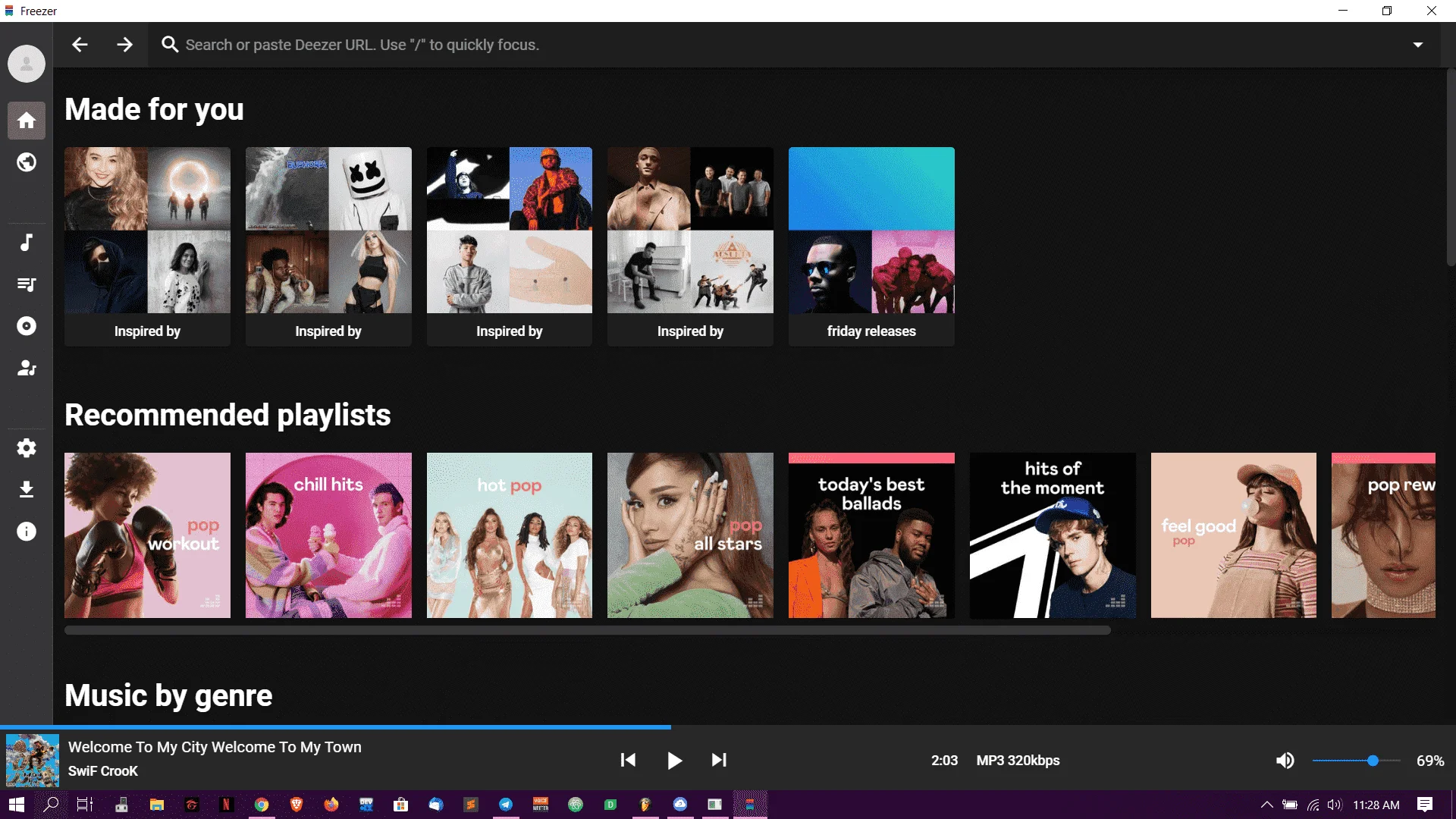The height and width of the screenshot is (819, 1456).
Task: Play the current track
Action: click(x=674, y=760)
